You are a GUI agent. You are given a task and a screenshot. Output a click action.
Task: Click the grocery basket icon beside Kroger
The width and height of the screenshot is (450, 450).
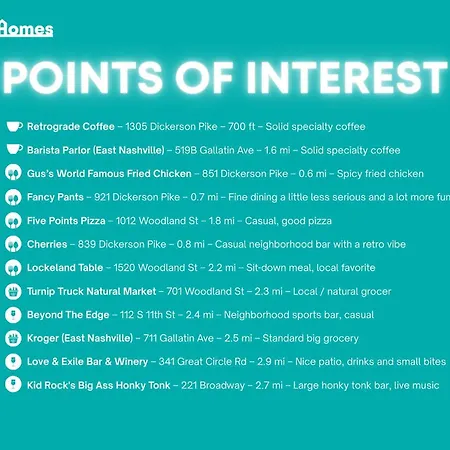13,338
